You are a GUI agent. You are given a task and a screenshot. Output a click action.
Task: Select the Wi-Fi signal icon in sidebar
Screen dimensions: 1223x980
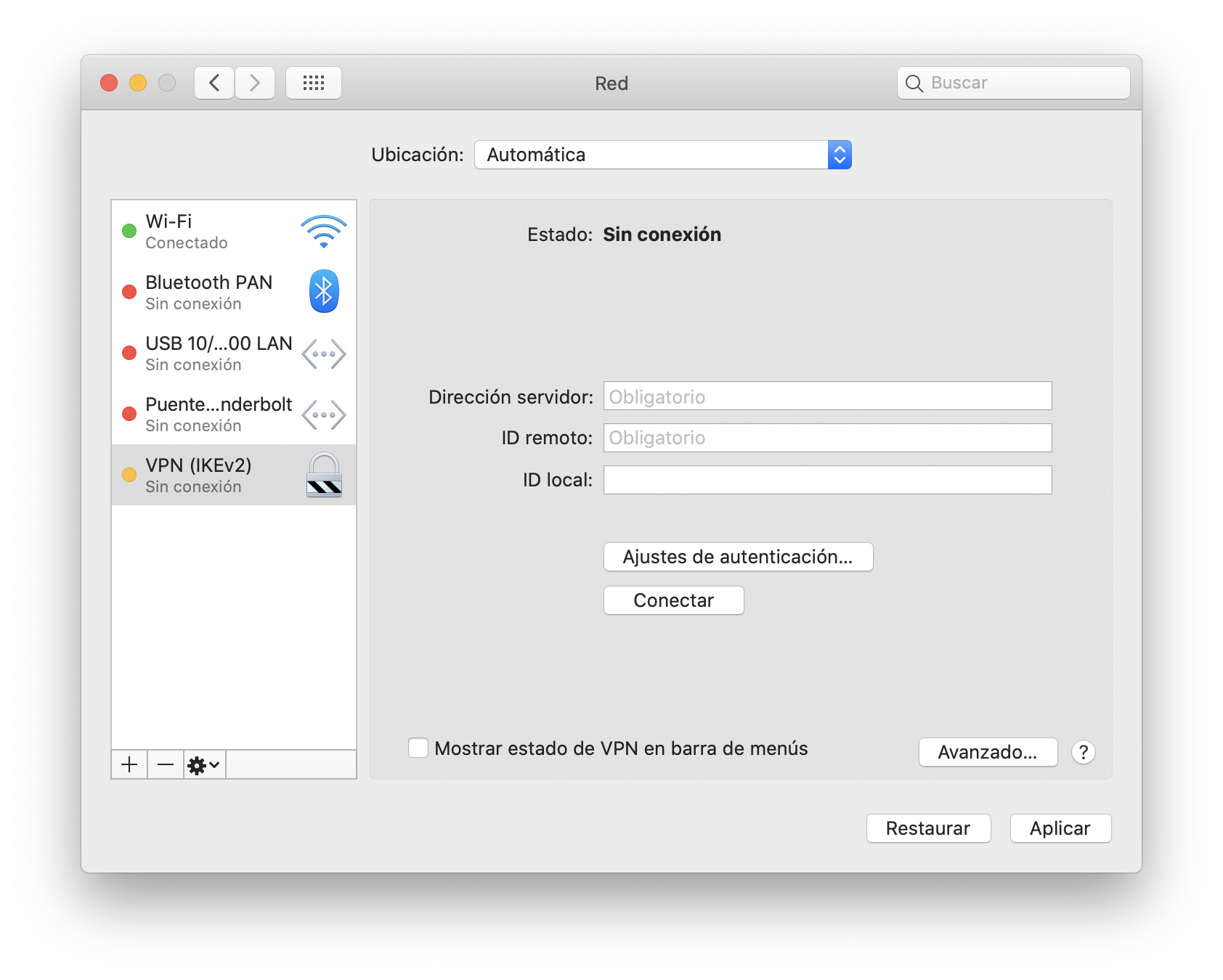(323, 230)
